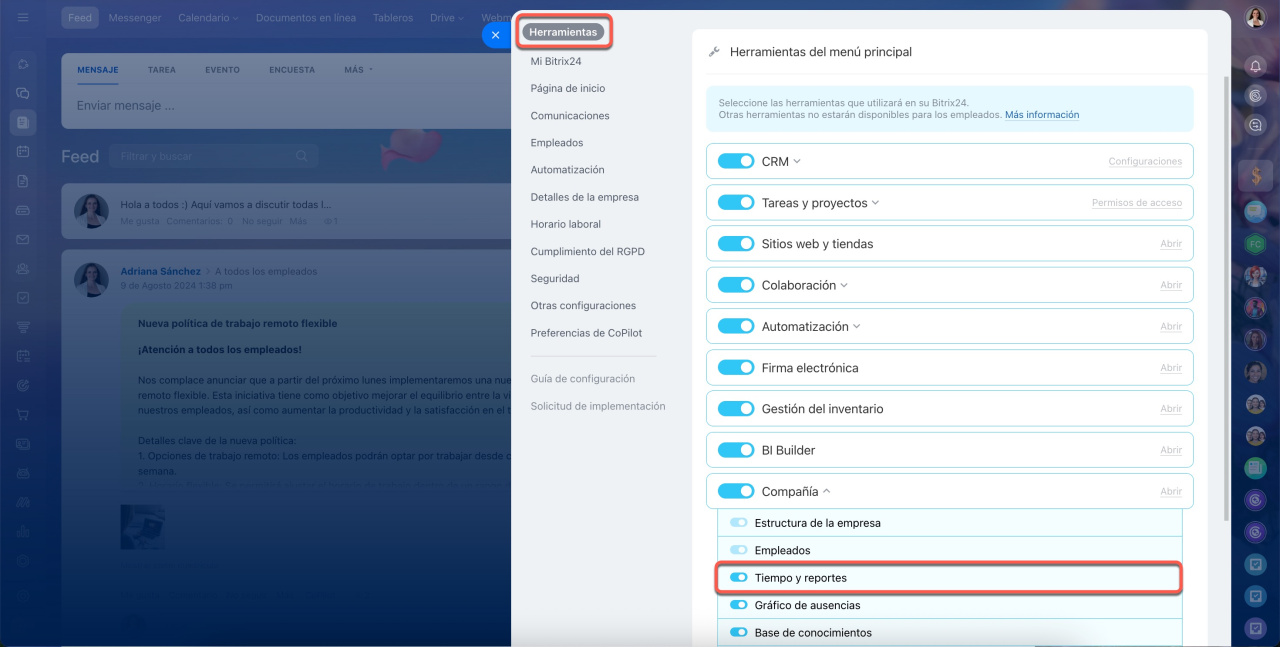Open the Calendar icon in left sidebar
Image resolution: width=1280 pixels, height=647 pixels.
pos(22,151)
